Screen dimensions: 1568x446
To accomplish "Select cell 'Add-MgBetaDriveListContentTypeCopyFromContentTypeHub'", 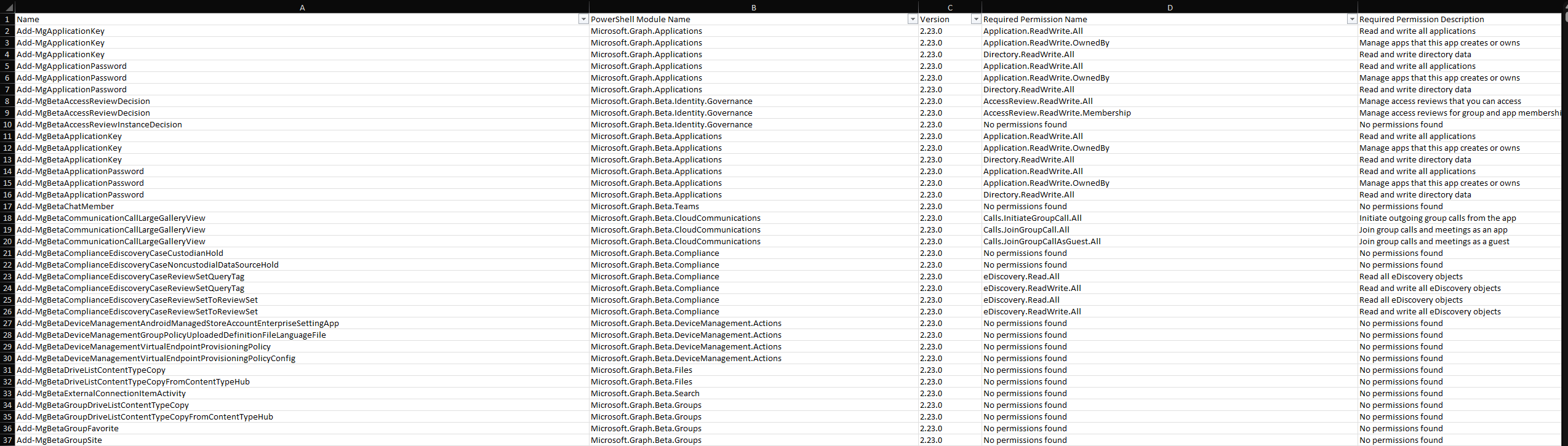I will click(x=302, y=382).
